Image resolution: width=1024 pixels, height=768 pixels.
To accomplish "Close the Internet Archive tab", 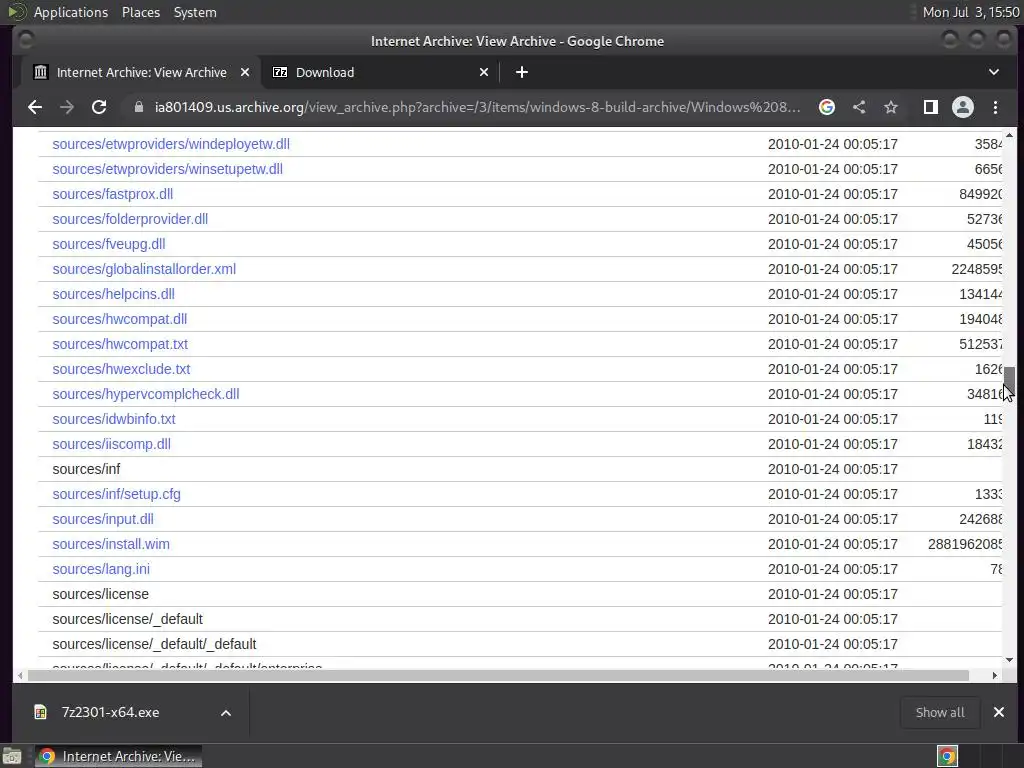I will [x=245, y=72].
